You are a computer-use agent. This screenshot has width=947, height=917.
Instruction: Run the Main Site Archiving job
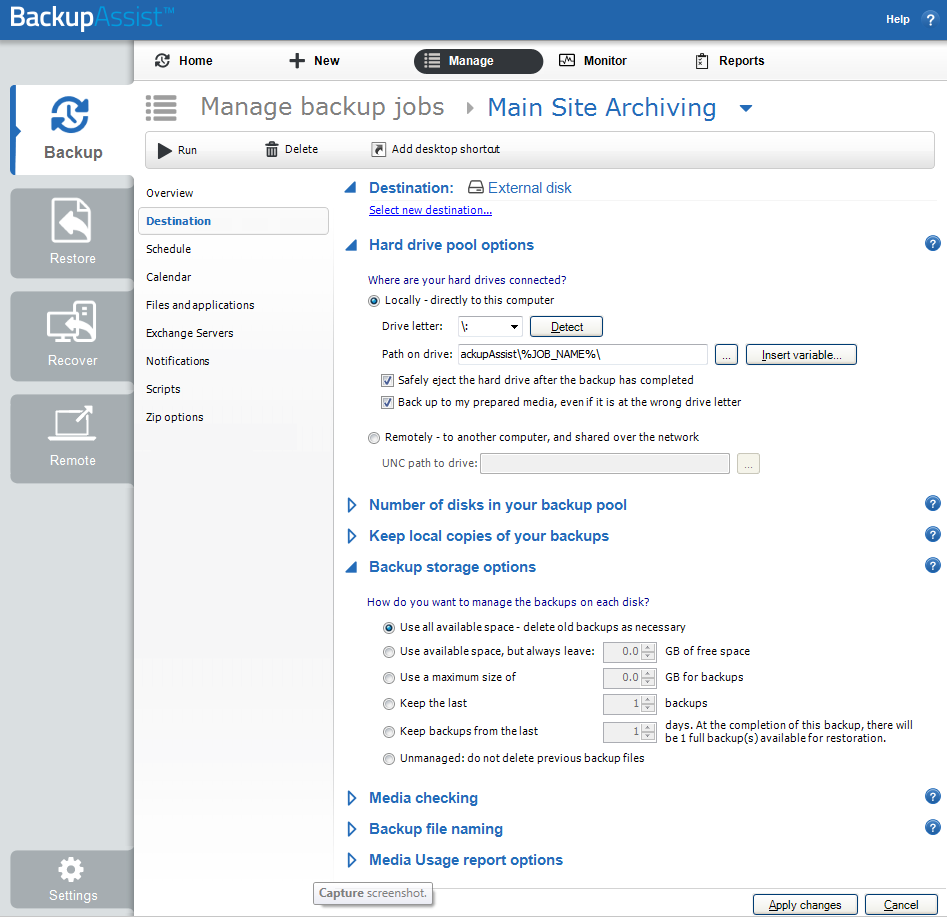point(177,150)
